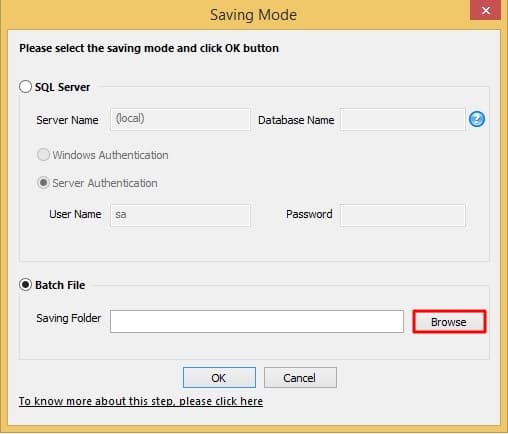The height and width of the screenshot is (434, 508).
Task: Click the Database Name input field
Action: click(403, 119)
